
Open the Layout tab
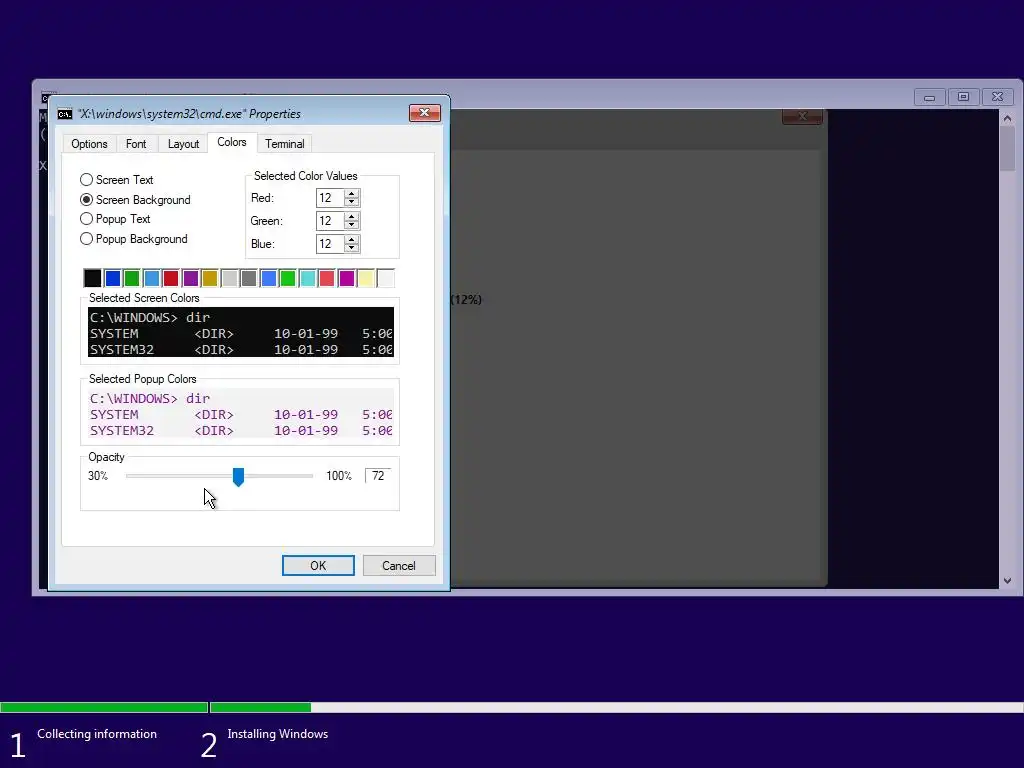tap(183, 144)
